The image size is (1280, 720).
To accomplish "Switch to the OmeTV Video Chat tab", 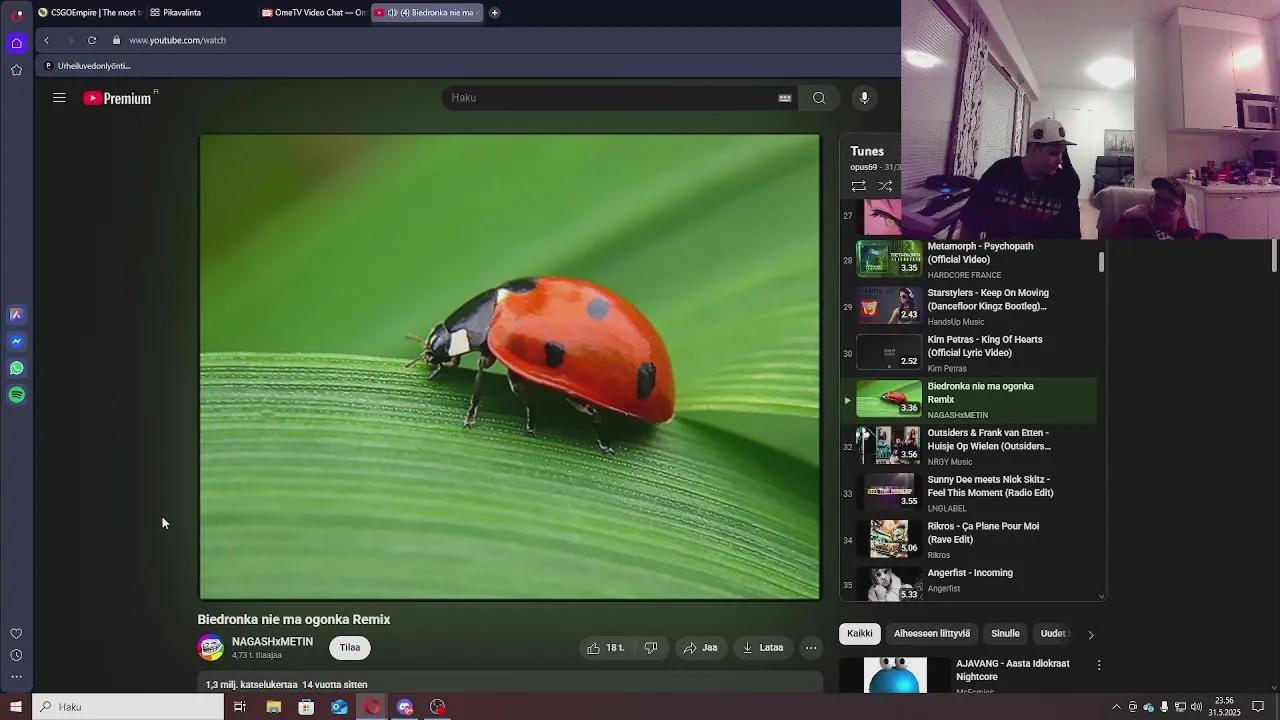I will [x=314, y=13].
